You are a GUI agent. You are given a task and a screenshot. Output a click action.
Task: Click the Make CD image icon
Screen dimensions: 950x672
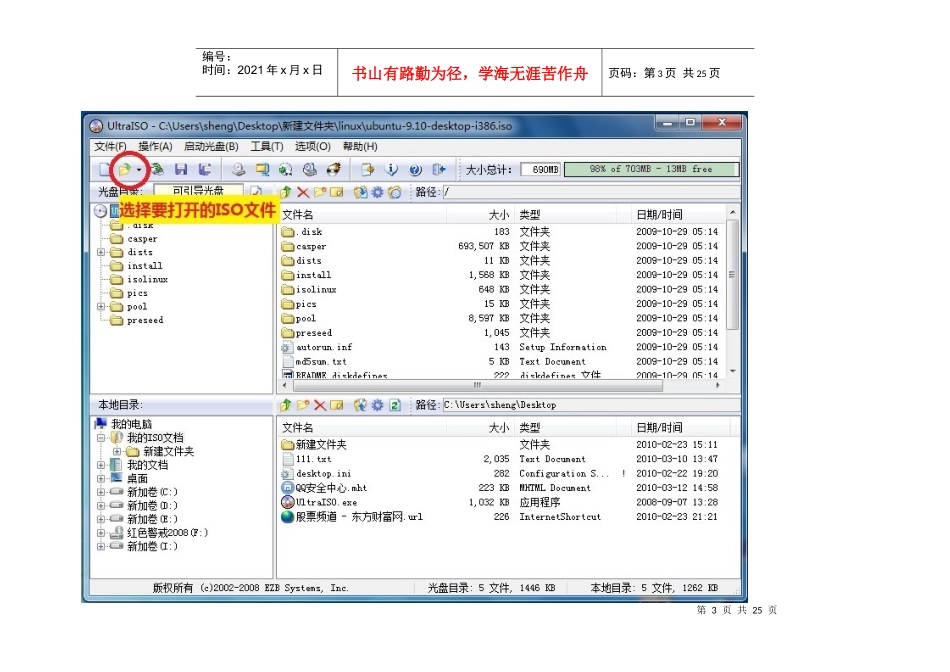click(239, 170)
